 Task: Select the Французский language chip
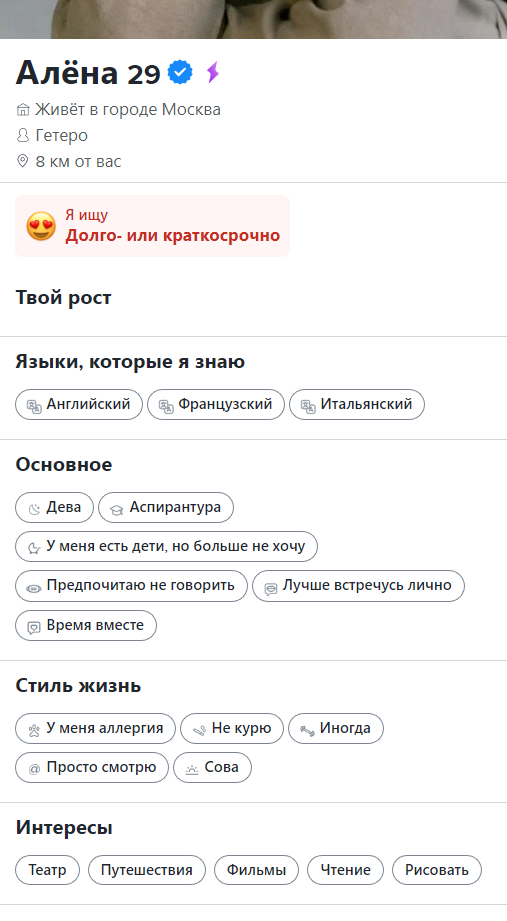216,404
